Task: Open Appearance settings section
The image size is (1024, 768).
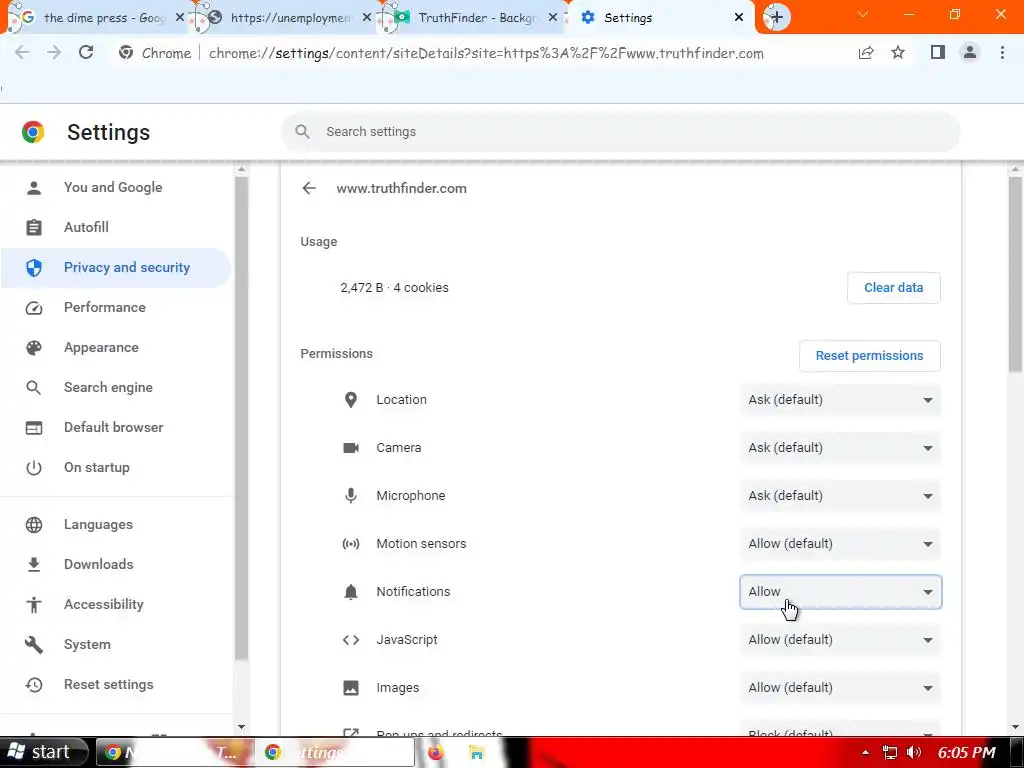Action: tap(116, 347)
